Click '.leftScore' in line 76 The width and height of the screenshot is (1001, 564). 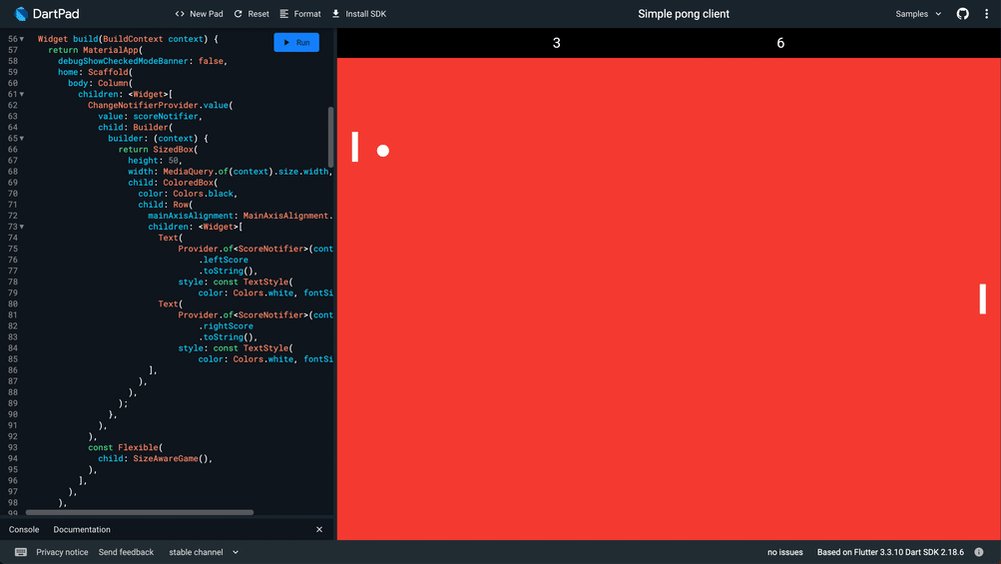tap(223, 260)
